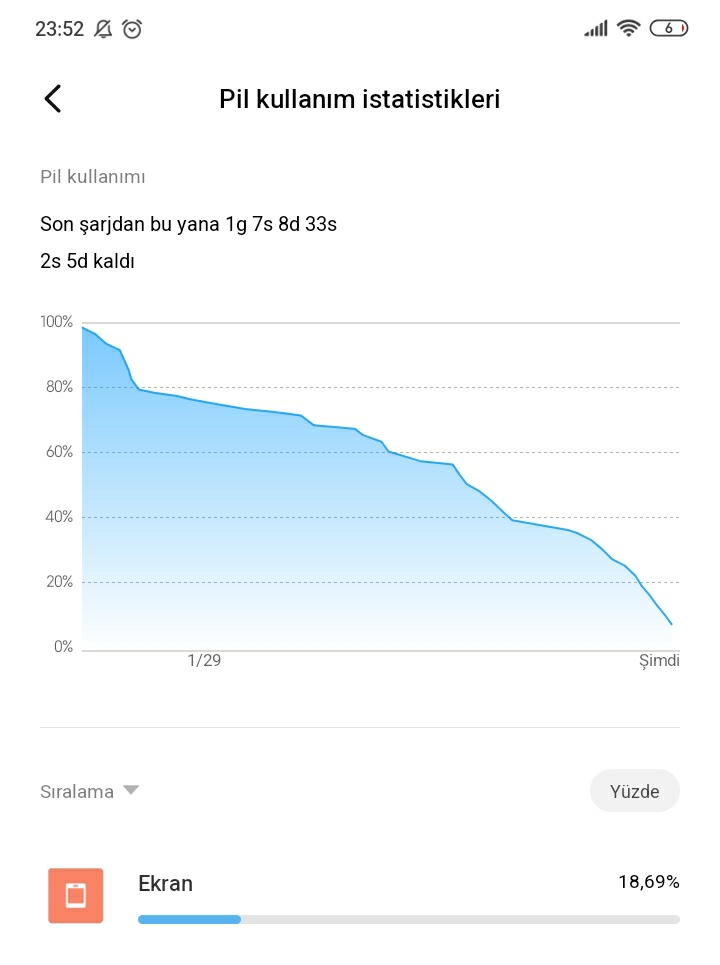Tap the muted bell notification icon
This screenshot has width=720, height=965.
(x=103, y=29)
